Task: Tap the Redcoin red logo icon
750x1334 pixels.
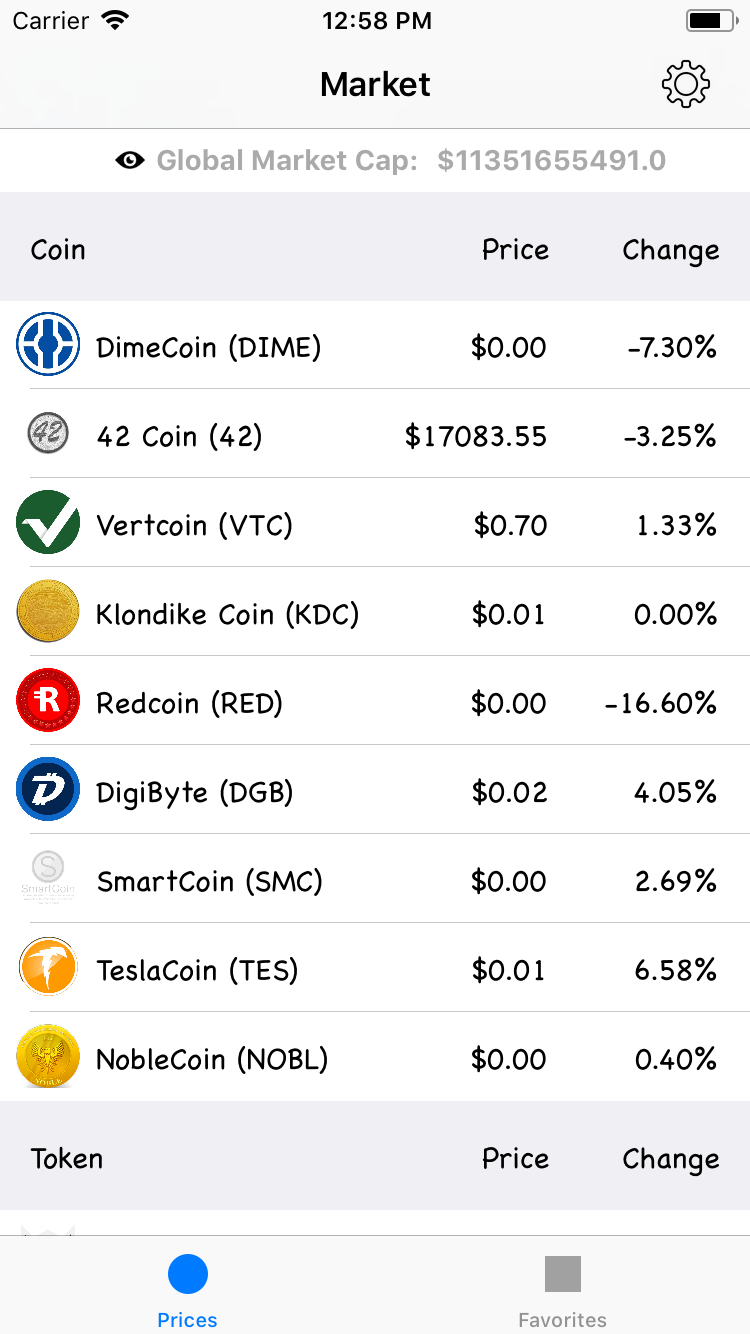Action: click(48, 701)
